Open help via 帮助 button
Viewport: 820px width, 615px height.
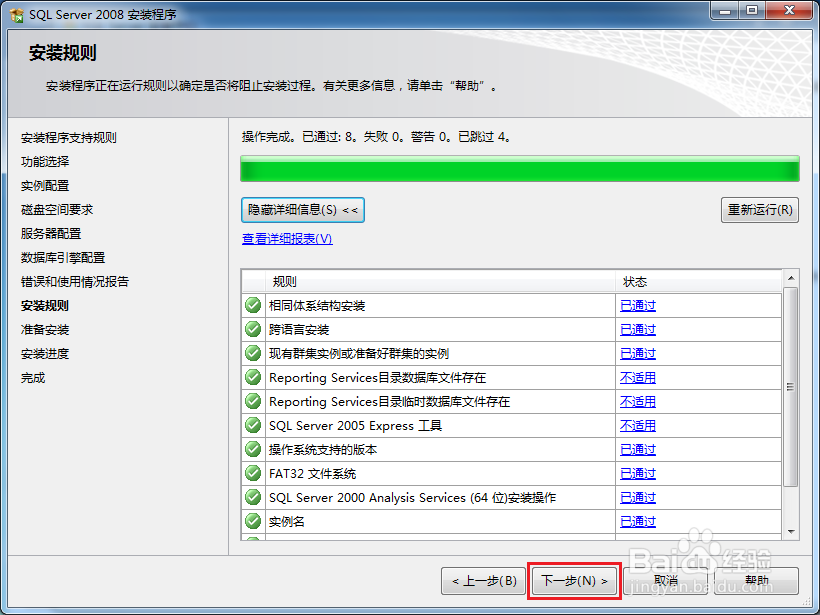[756, 581]
